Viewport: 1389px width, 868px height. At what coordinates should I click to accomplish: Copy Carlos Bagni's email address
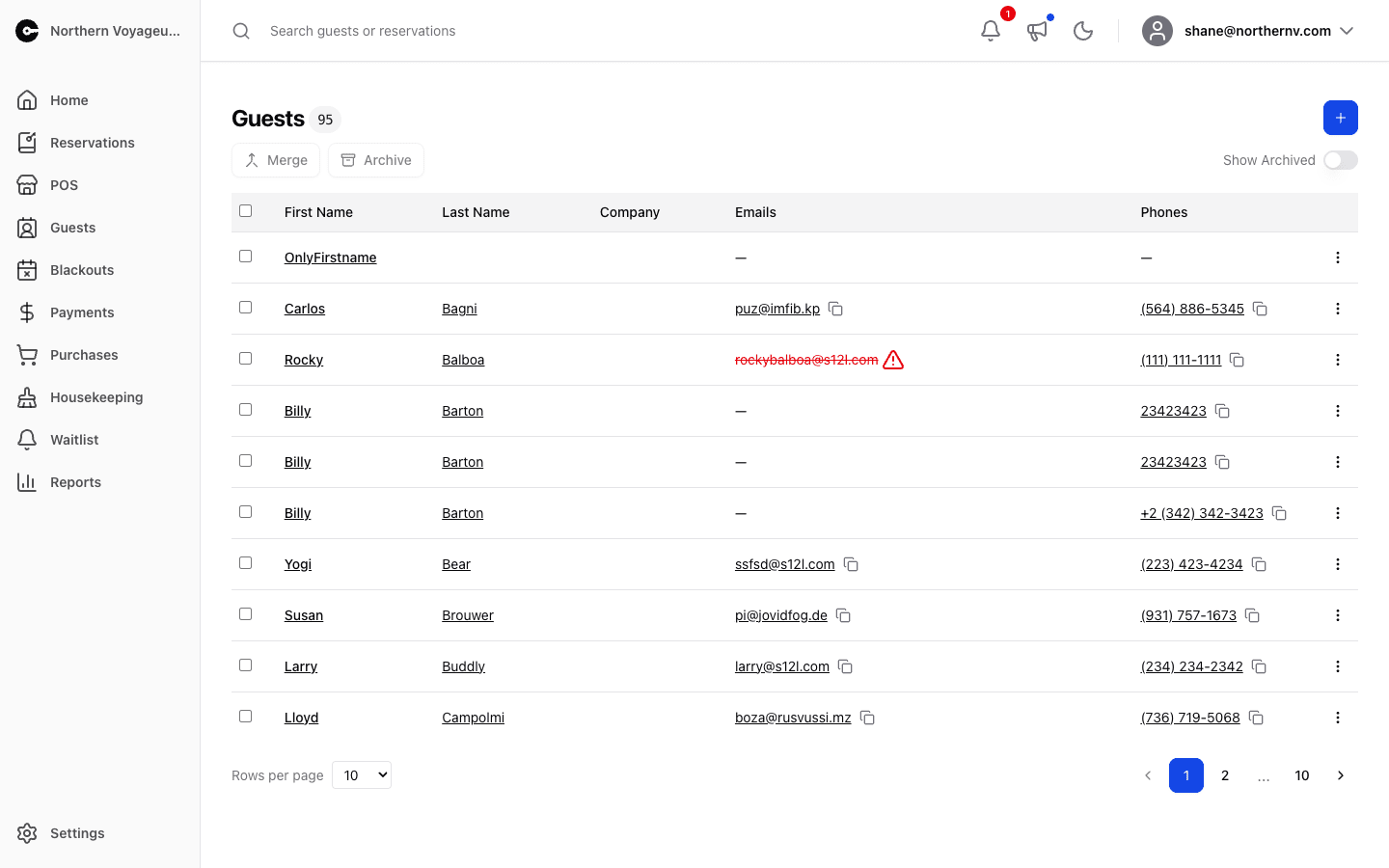pos(836,309)
